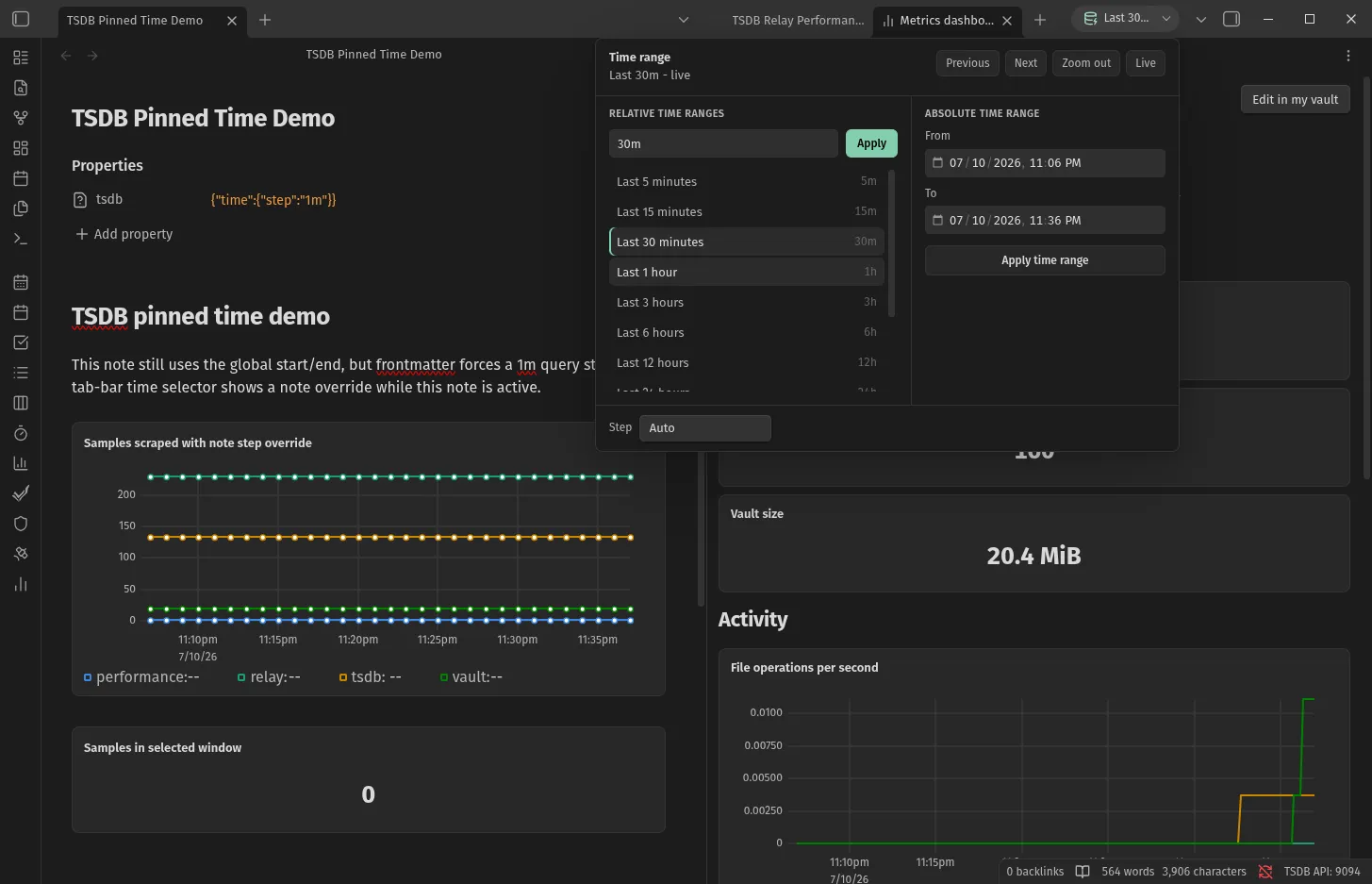The height and width of the screenshot is (884, 1372).
Task: Navigate back with the left arrow
Action: 66,56
